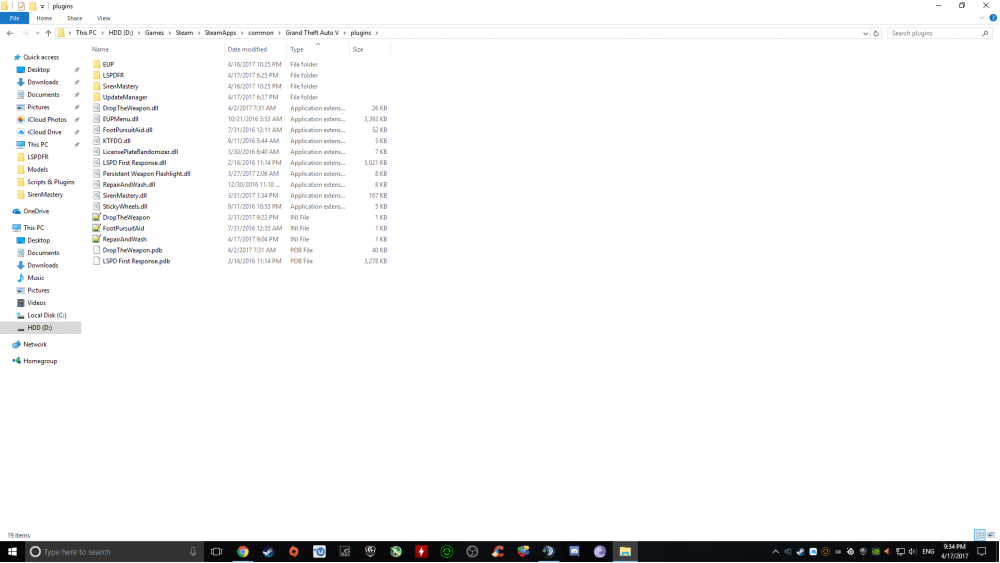Open the File ribbon tab
This screenshot has height=563, width=1000.
(14, 18)
